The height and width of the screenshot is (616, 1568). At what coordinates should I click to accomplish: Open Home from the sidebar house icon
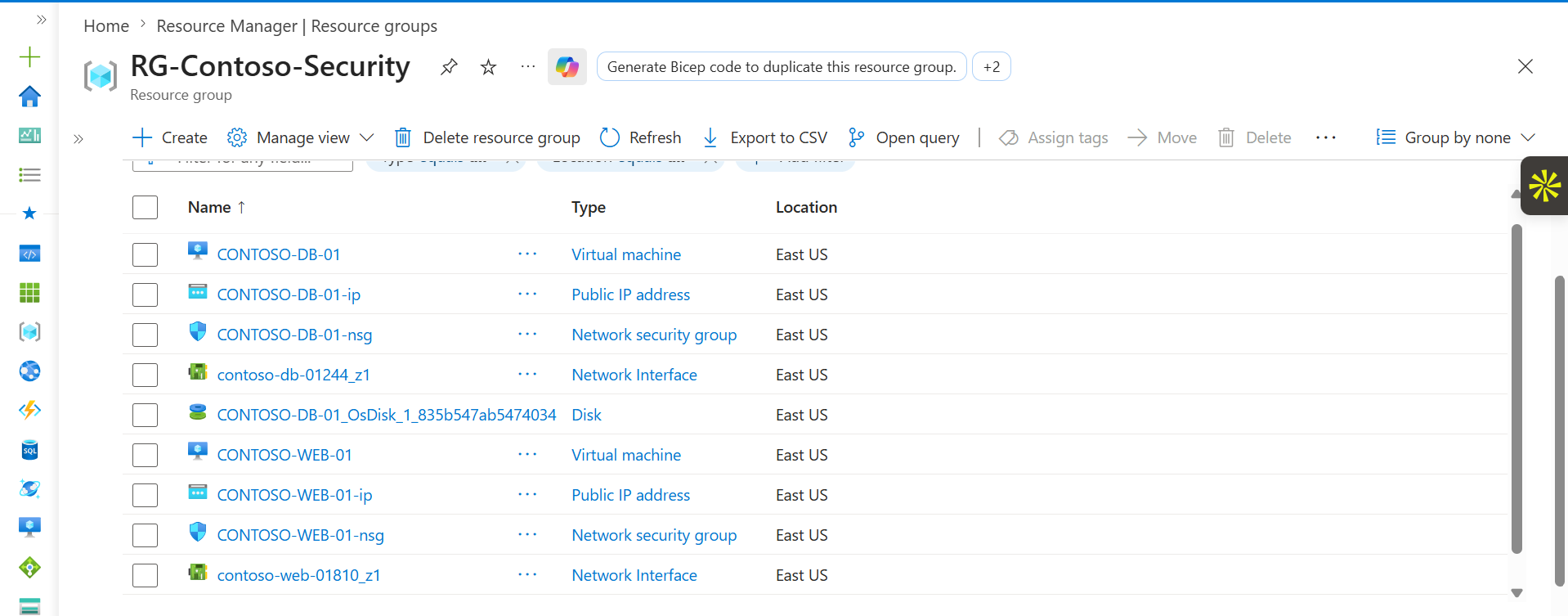pos(29,96)
